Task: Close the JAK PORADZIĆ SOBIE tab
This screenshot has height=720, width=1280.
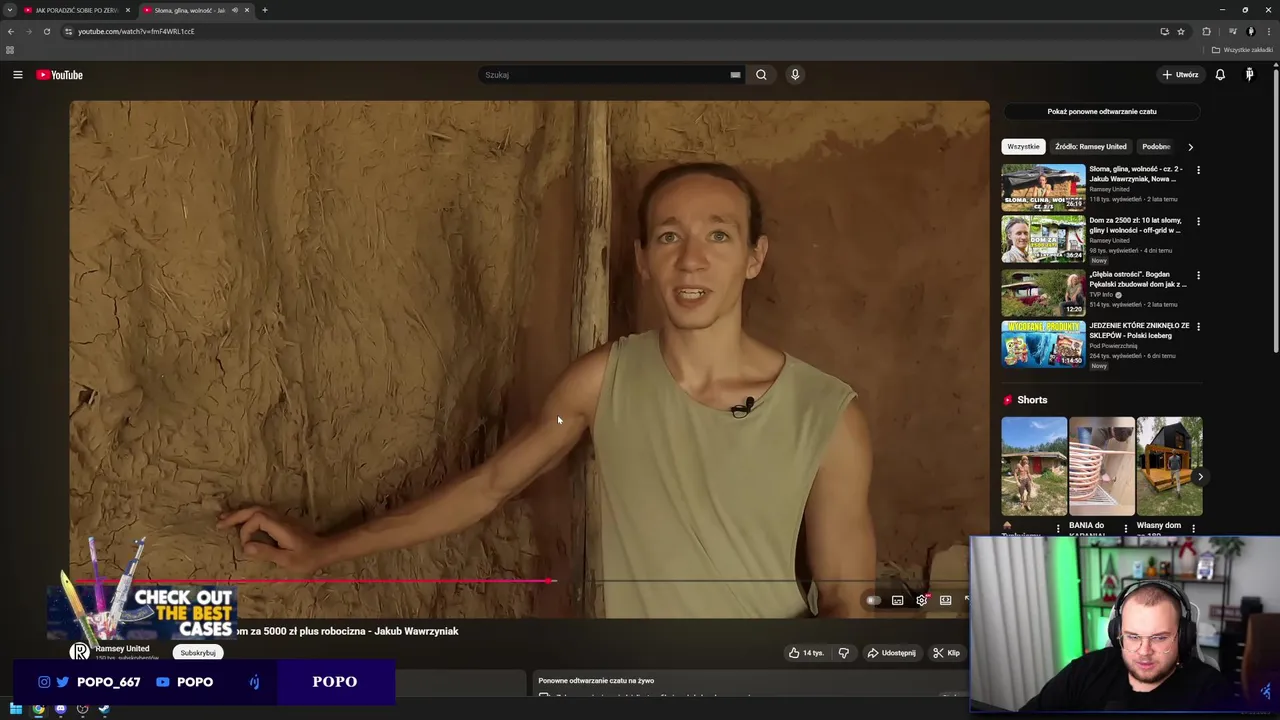Action: click(128, 10)
